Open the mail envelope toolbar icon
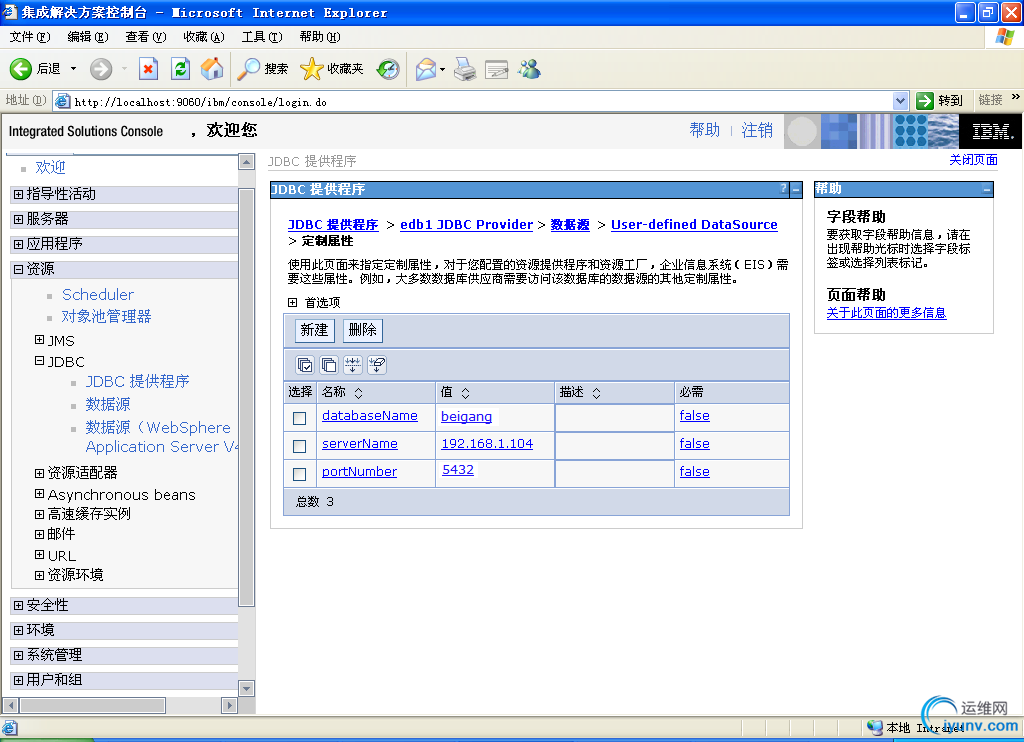The image size is (1024, 742). pos(426,69)
